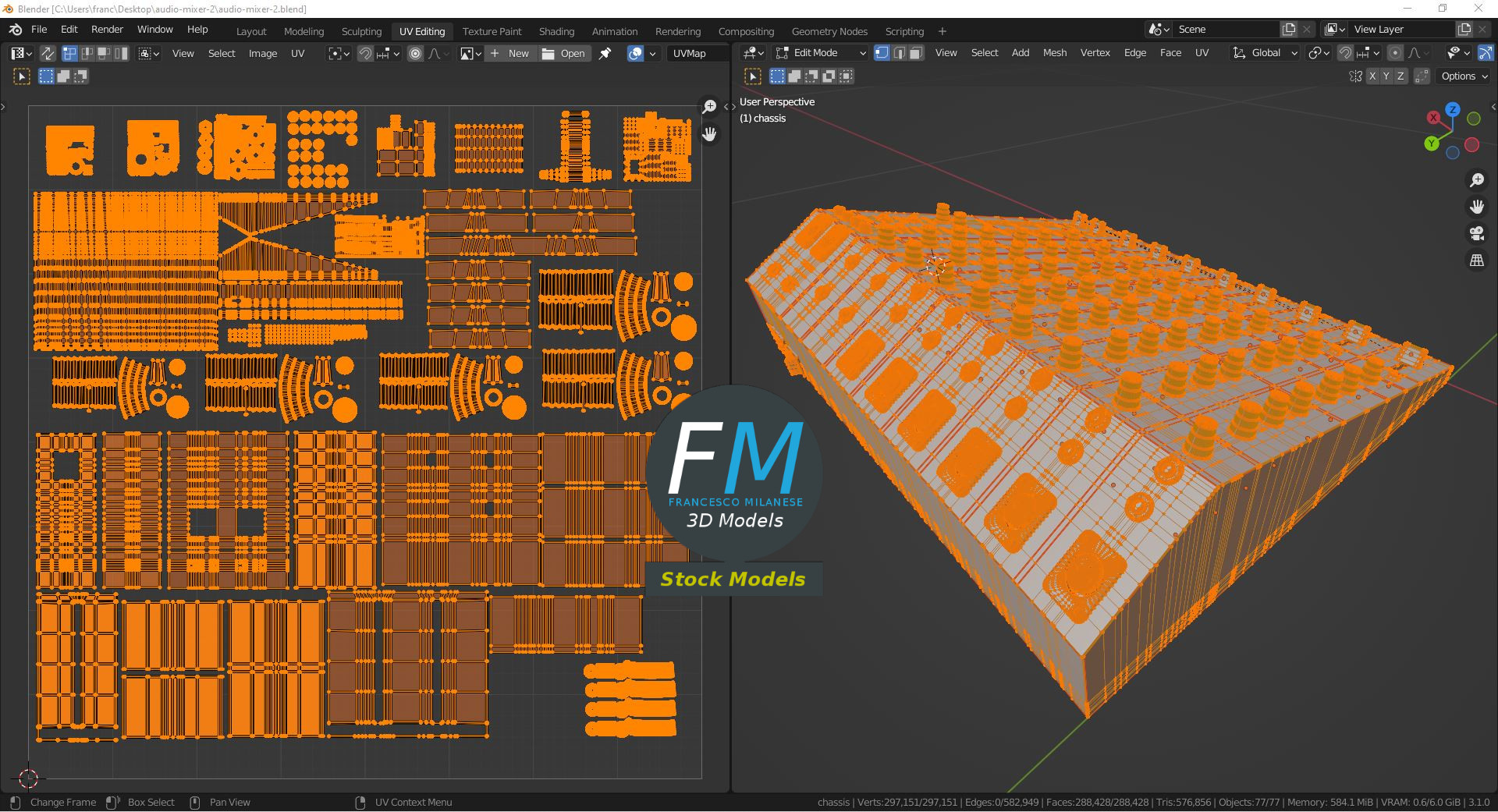
Task: Toggle proportional editing in UV editor
Action: (415, 53)
